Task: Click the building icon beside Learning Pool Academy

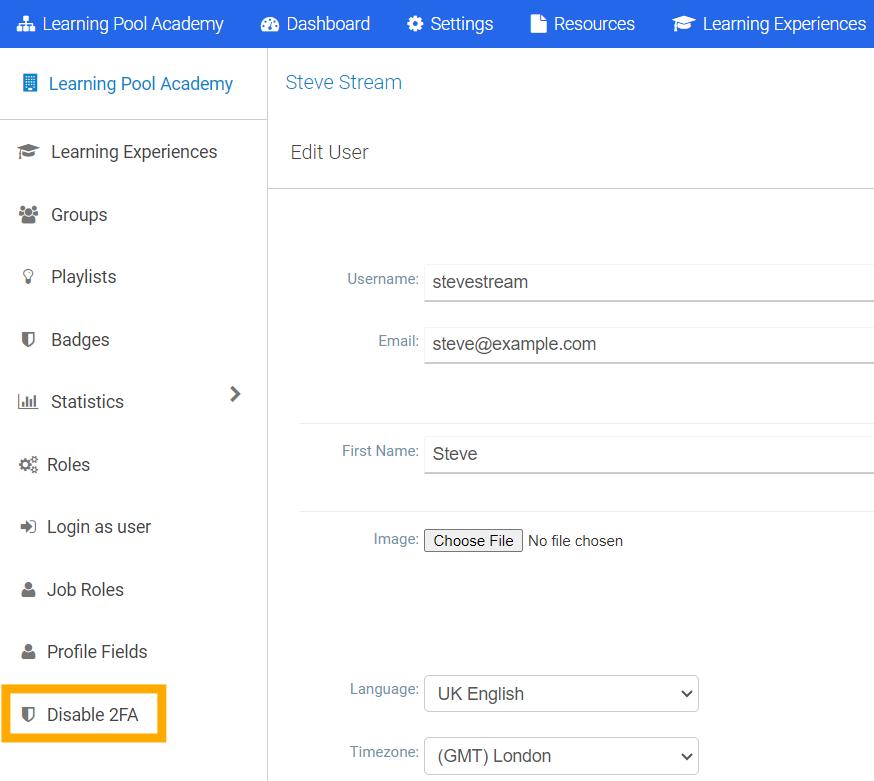Action: [29, 83]
